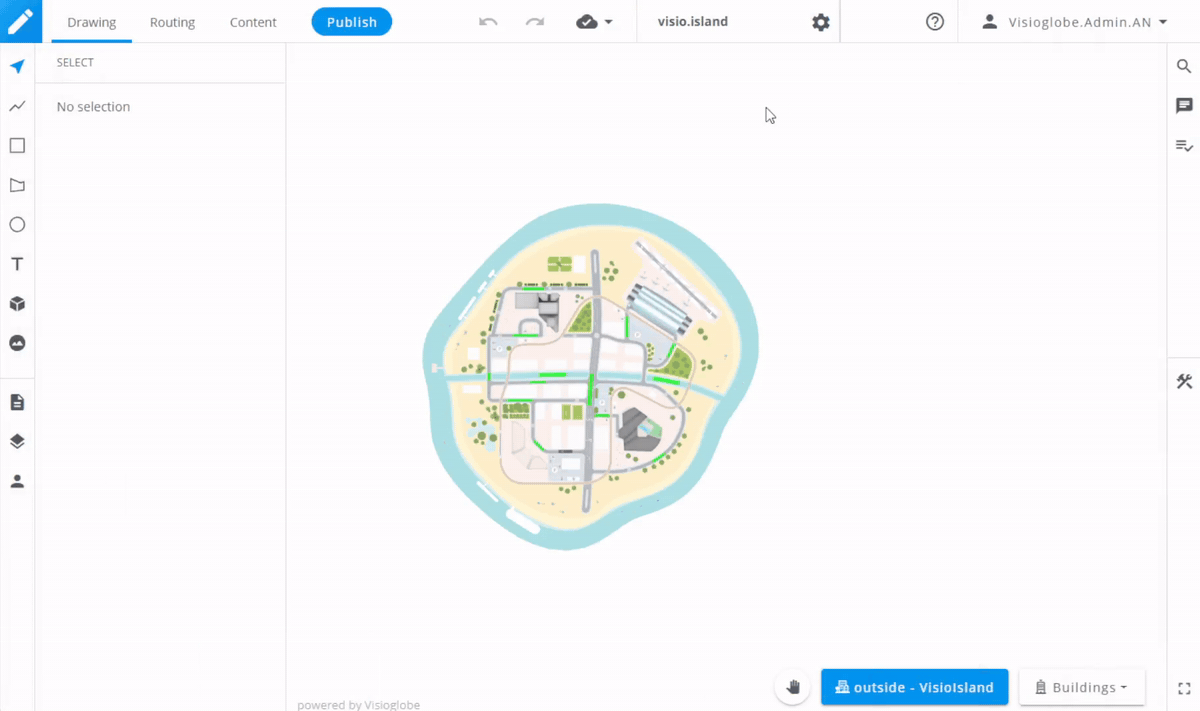Toggle the hand pan mode button
1200x711 pixels.
point(793,687)
